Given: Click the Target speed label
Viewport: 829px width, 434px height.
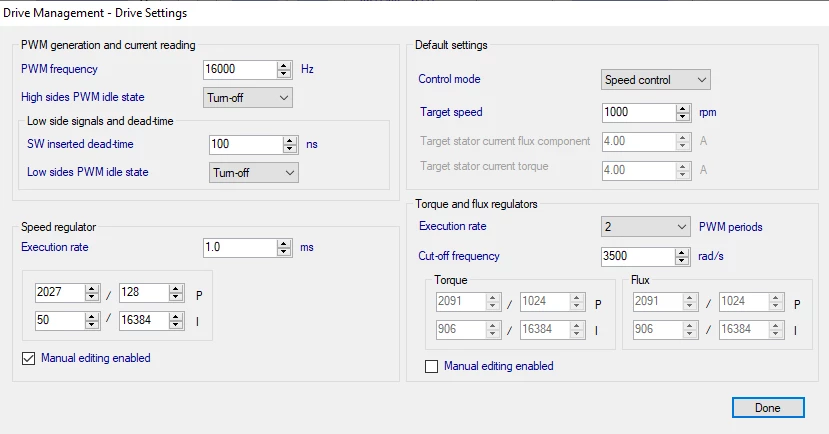Looking at the screenshot, I should pos(451,112).
